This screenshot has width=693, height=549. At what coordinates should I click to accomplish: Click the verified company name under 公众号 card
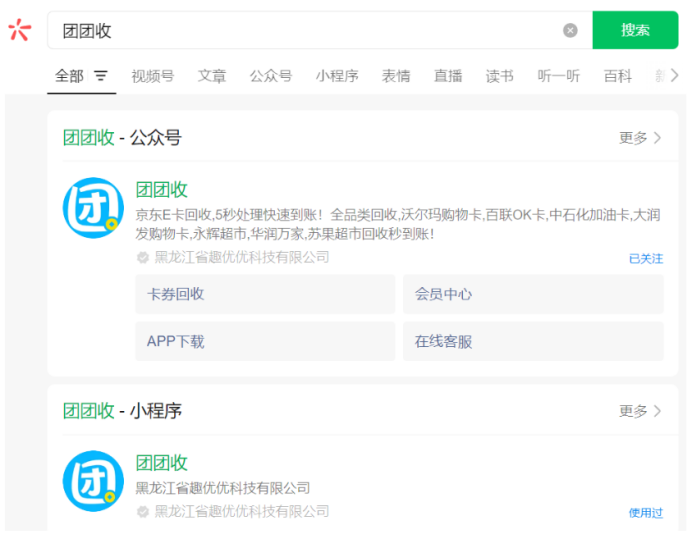pyautogui.click(x=242, y=257)
